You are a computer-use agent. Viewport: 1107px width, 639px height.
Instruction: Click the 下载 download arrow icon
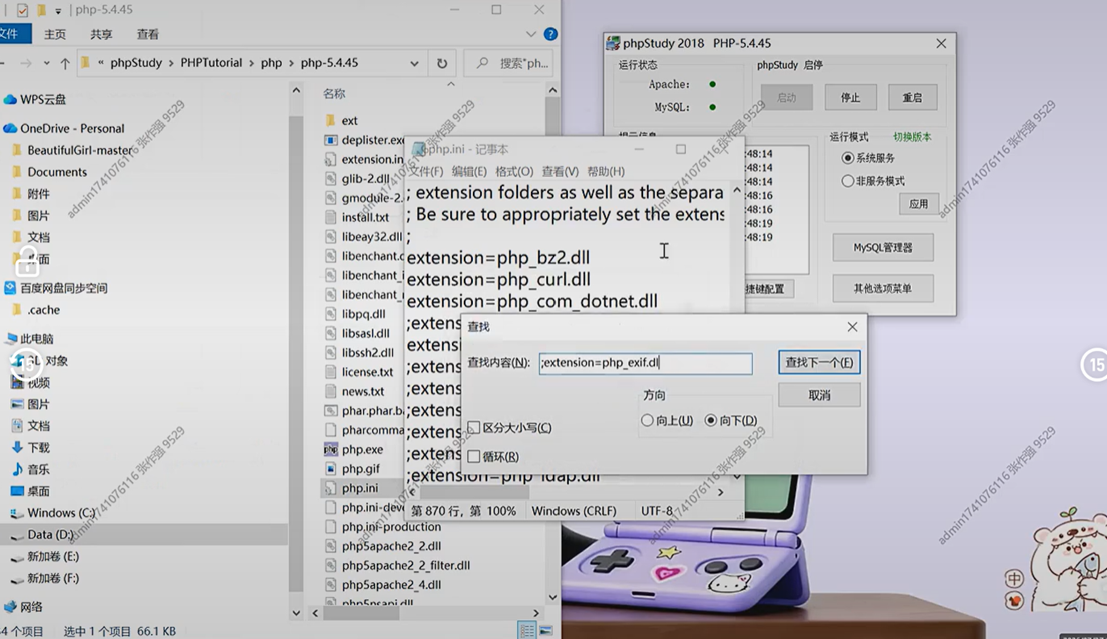18,447
